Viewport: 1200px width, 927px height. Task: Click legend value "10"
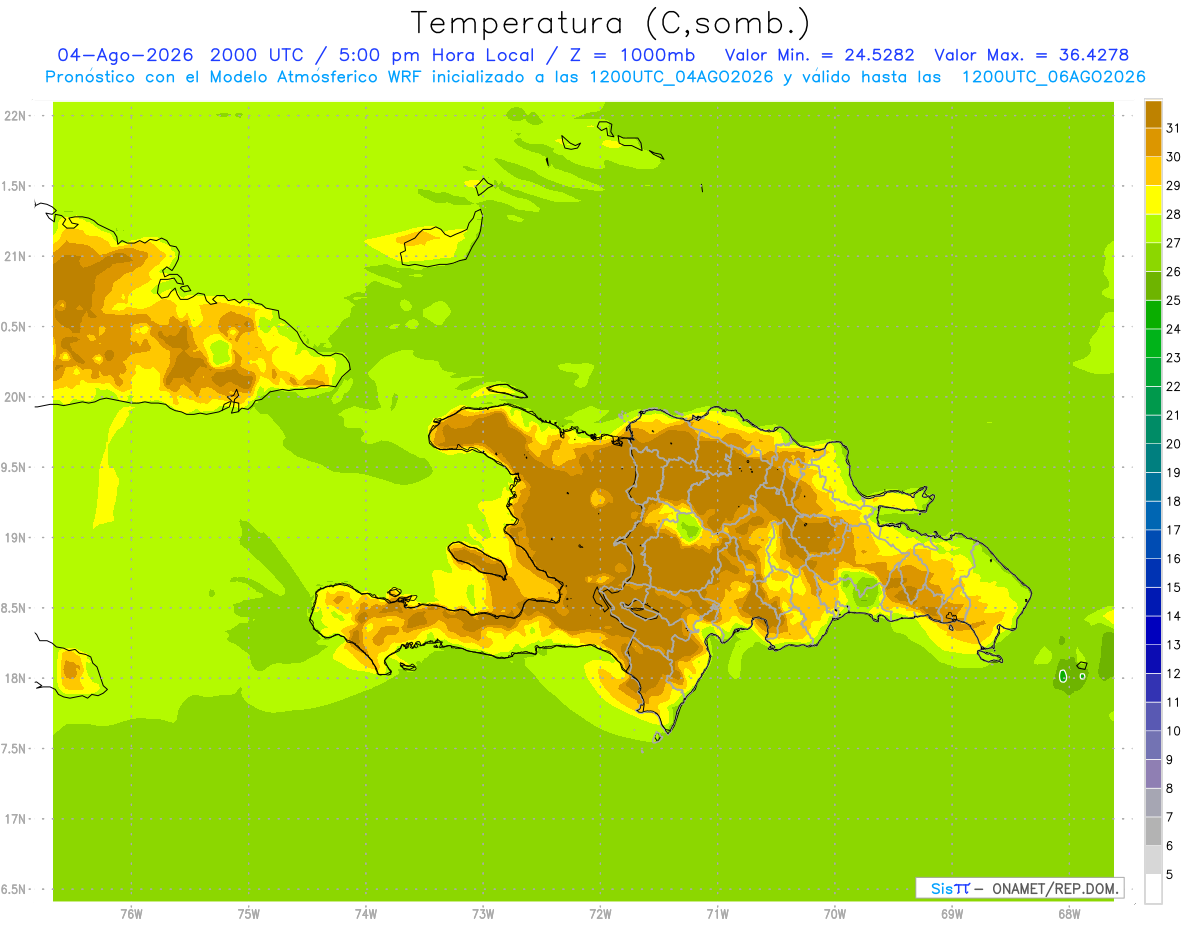coord(1174,731)
